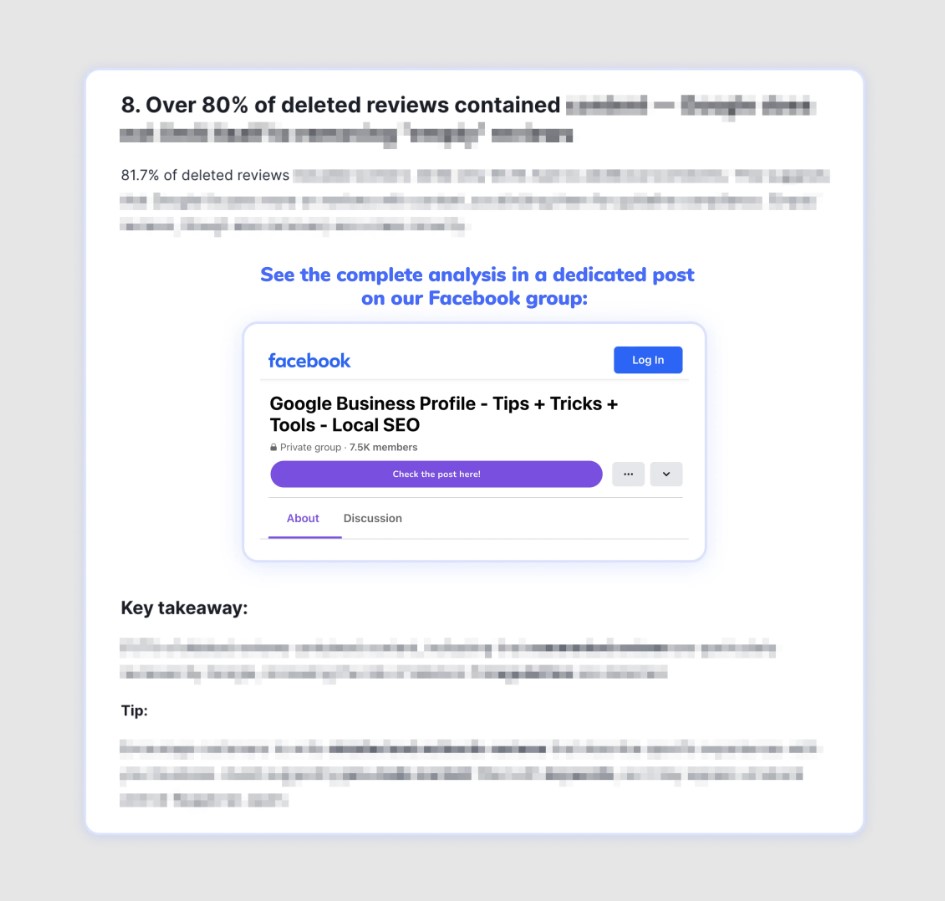Switch to the About tab
The width and height of the screenshot is (945, 901).
(303, 518)
